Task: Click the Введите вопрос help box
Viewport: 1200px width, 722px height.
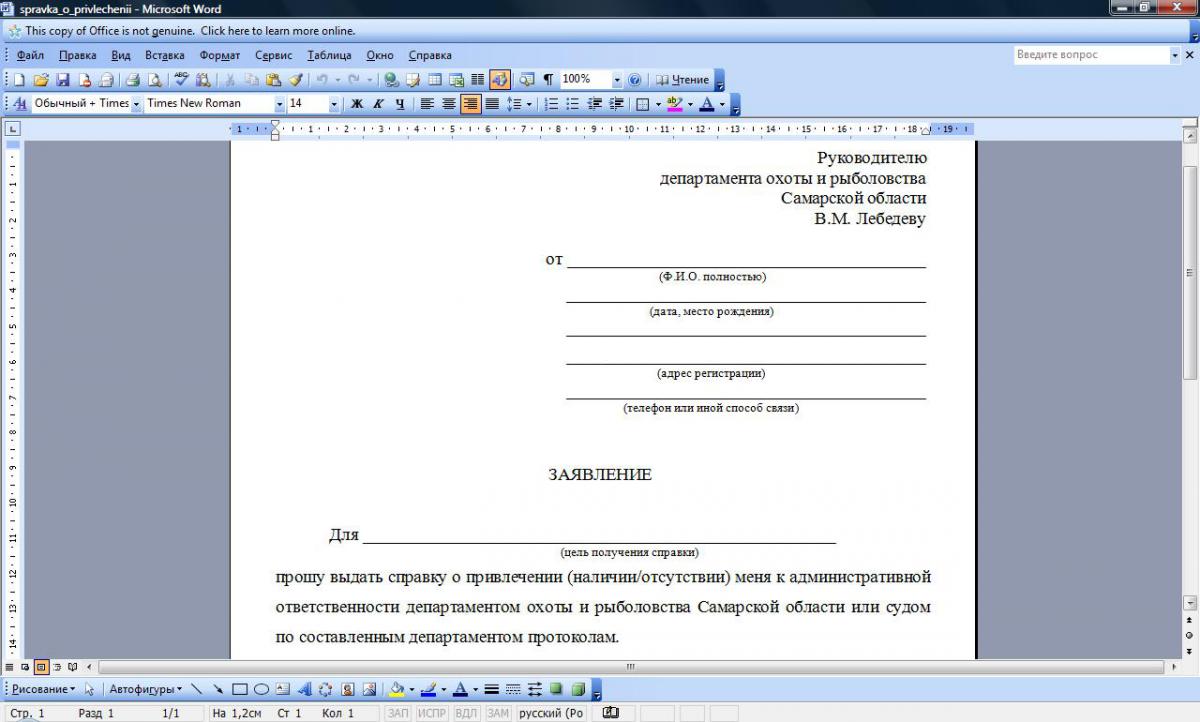Action: [1090, 55]
